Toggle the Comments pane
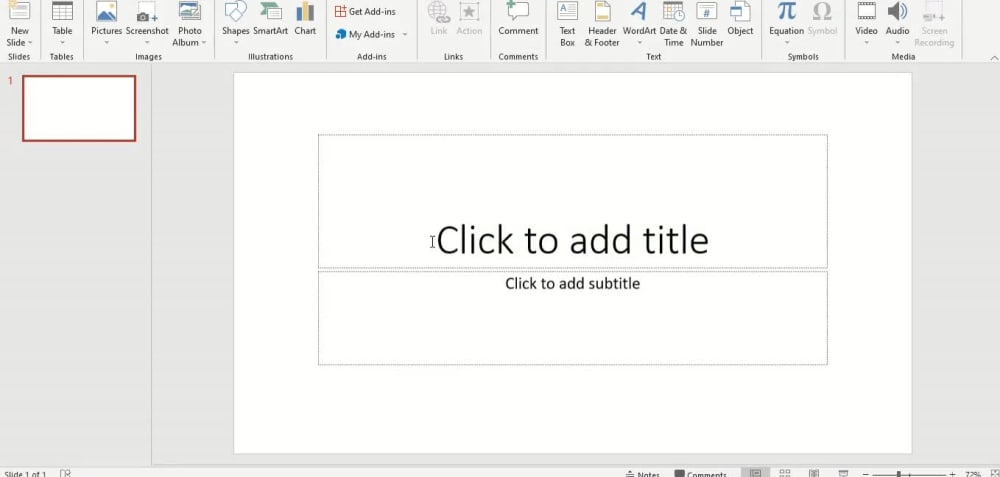 [x=701, y=474]
